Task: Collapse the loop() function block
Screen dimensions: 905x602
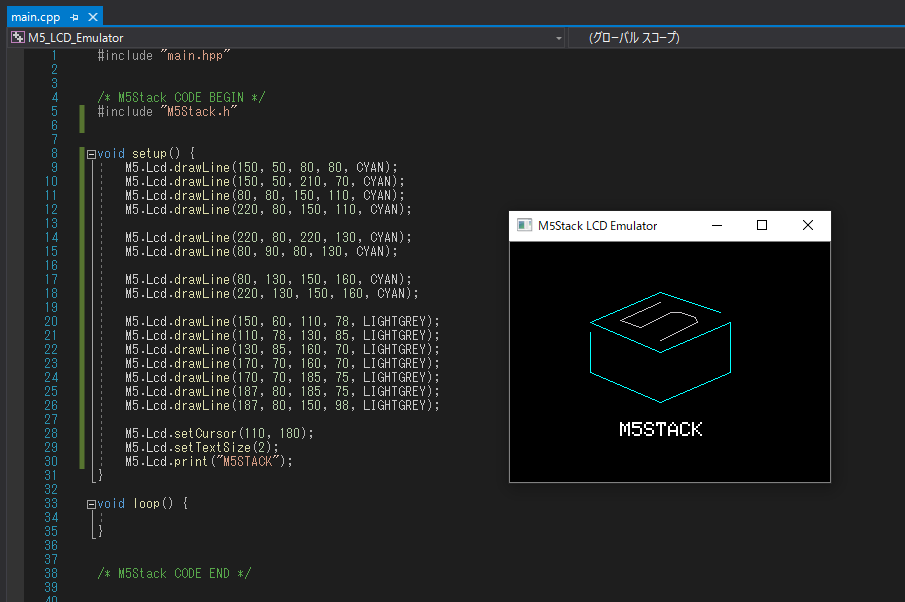Action: [x=91, y=504]
